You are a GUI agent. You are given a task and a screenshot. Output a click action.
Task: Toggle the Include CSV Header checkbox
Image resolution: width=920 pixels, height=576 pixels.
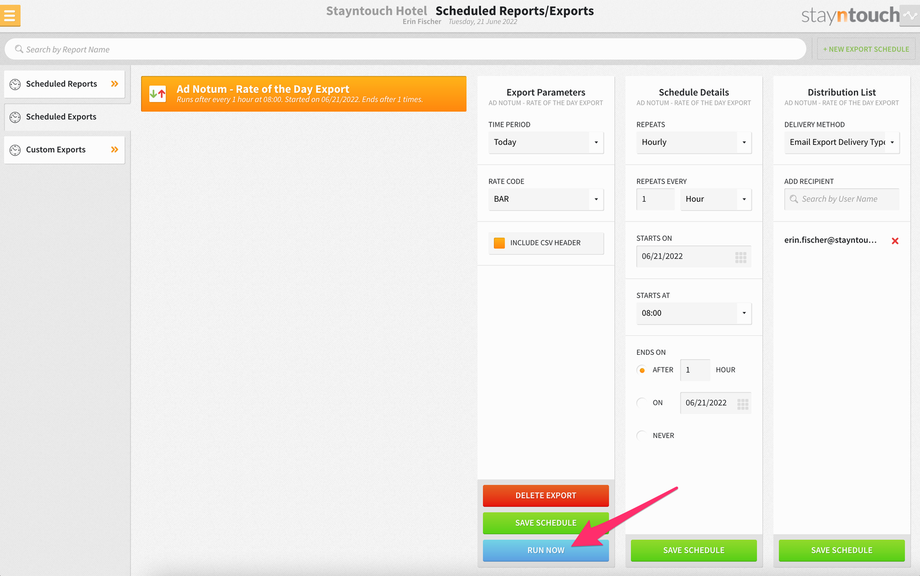coord(499,243)
